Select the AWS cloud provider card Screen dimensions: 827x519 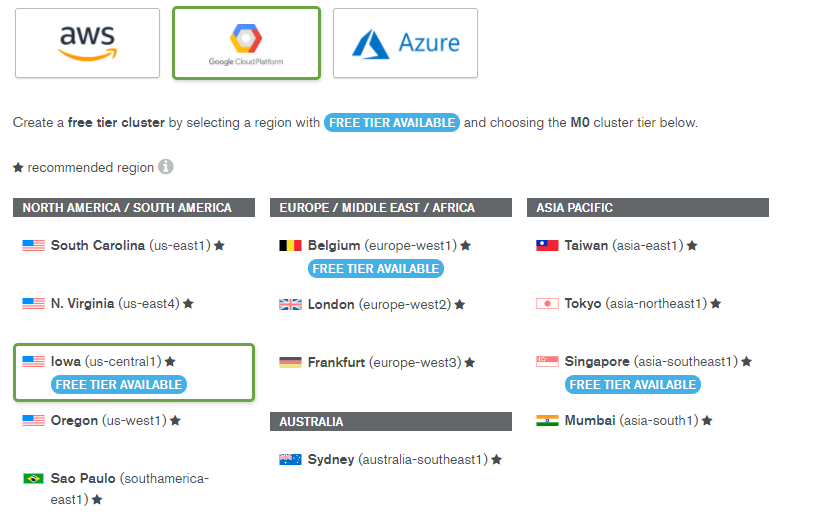coord(87,43)
